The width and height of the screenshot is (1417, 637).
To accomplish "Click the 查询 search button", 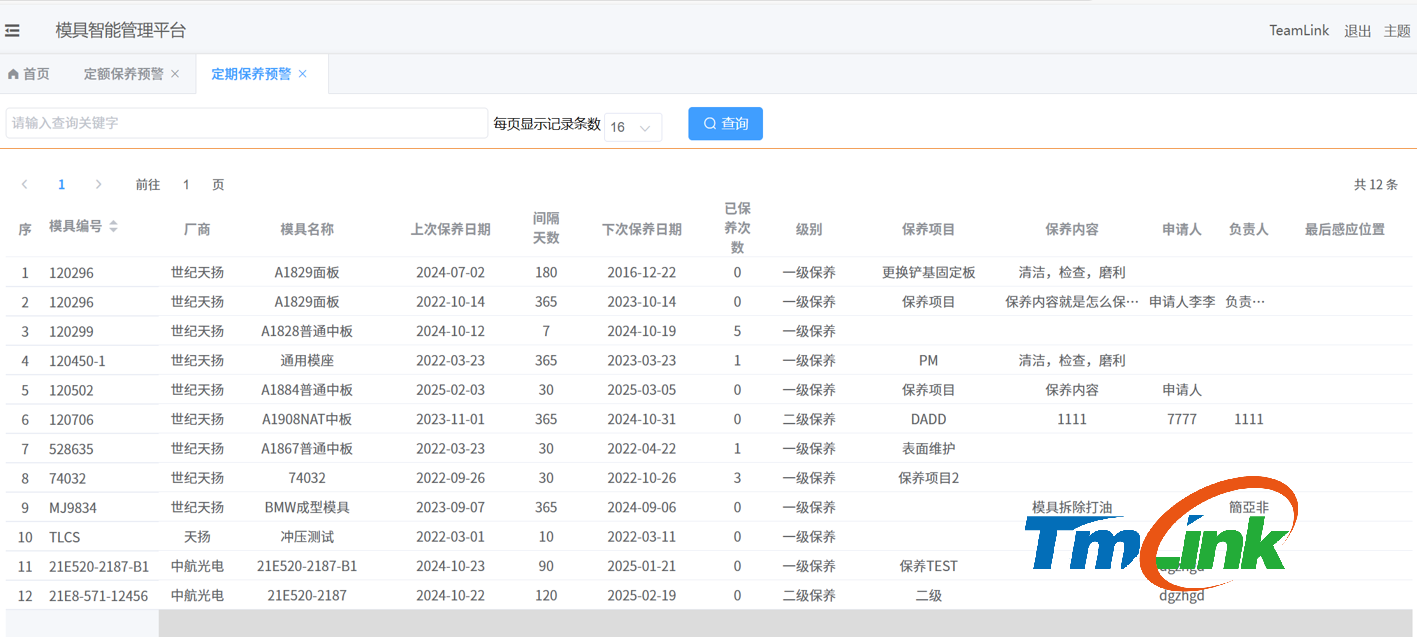I will coord(725,124).
